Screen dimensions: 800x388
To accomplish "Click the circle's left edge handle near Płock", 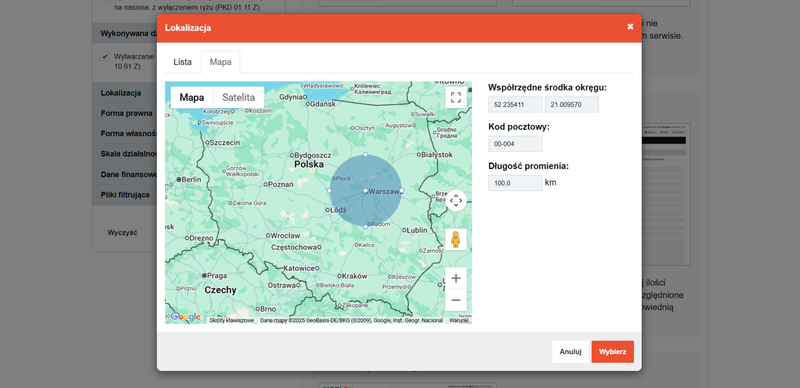I will tap(329, 190).
